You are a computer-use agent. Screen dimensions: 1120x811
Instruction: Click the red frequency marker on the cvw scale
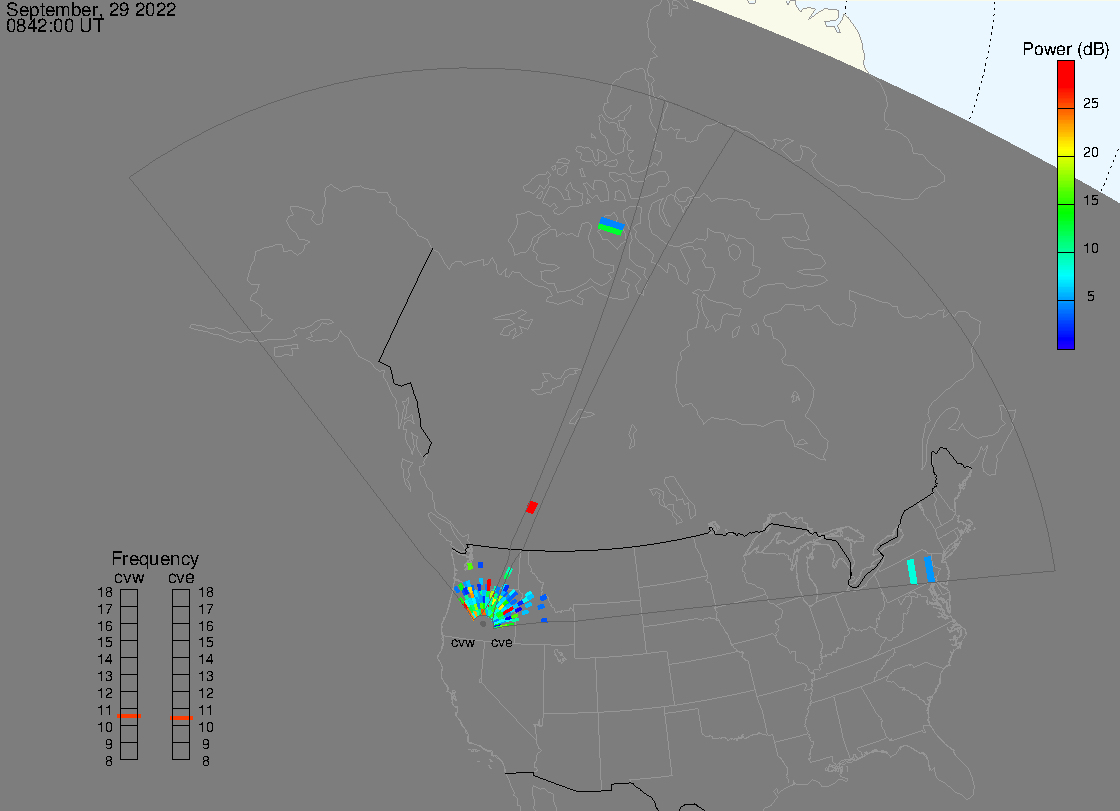[129, 716]
